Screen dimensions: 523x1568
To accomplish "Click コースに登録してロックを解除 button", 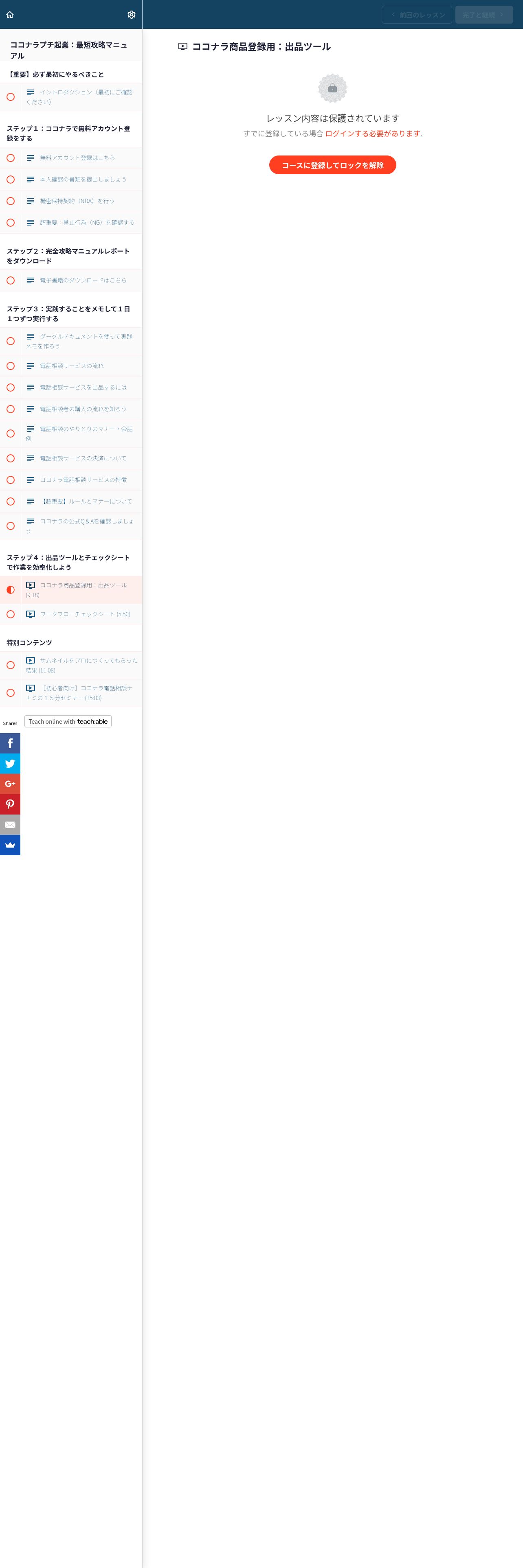I will point(332,165).
